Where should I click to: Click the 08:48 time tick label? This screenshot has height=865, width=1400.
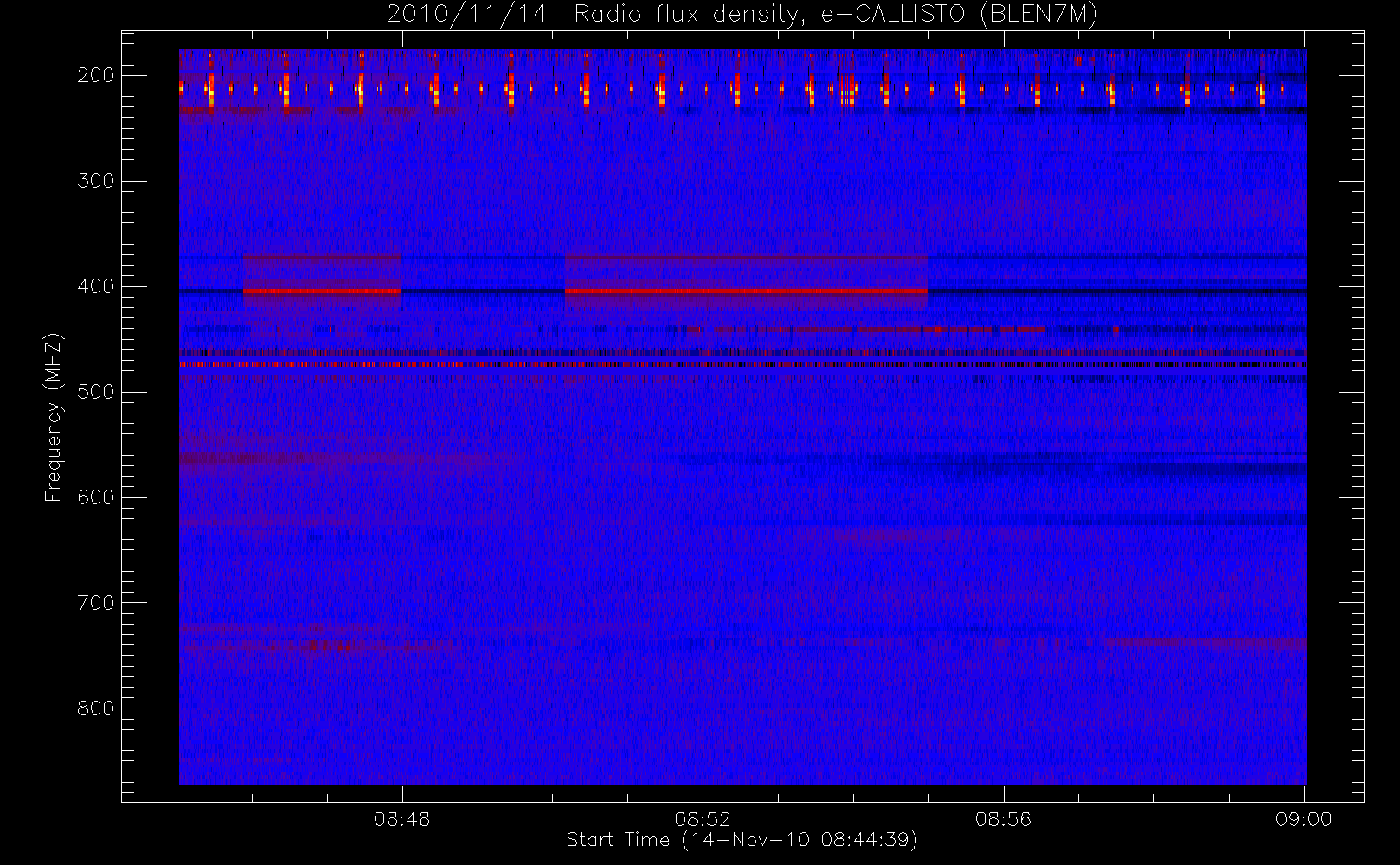[401, 819]
